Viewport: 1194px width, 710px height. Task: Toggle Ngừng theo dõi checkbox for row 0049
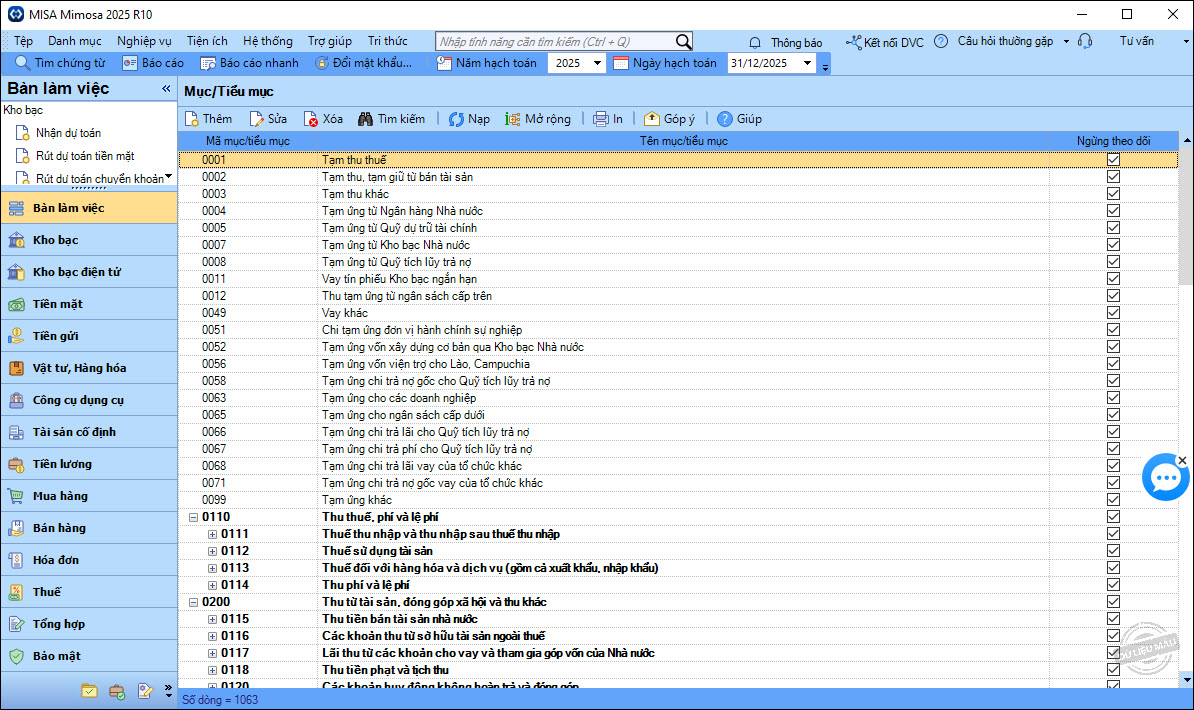(1113, 313)
